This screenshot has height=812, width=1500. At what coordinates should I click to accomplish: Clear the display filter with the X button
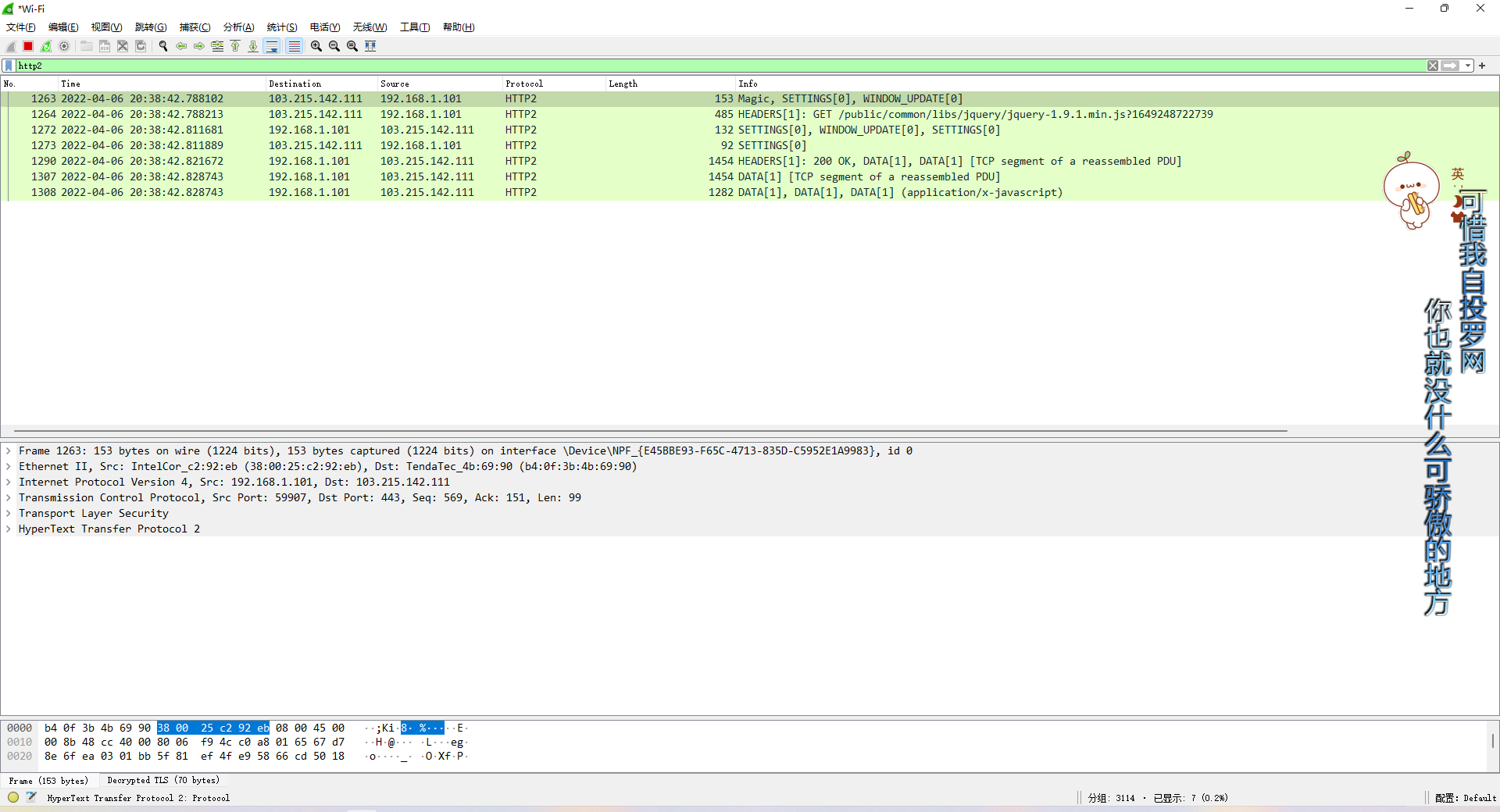pyautogui.click(x=1432, y=66)
